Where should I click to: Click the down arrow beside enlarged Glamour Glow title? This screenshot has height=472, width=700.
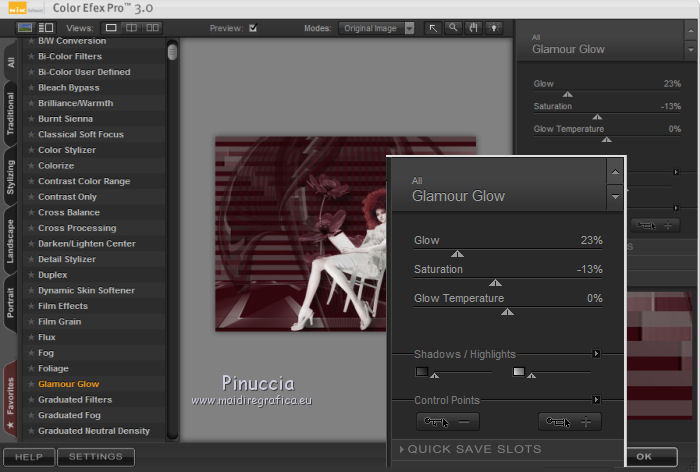coord(615,197)
